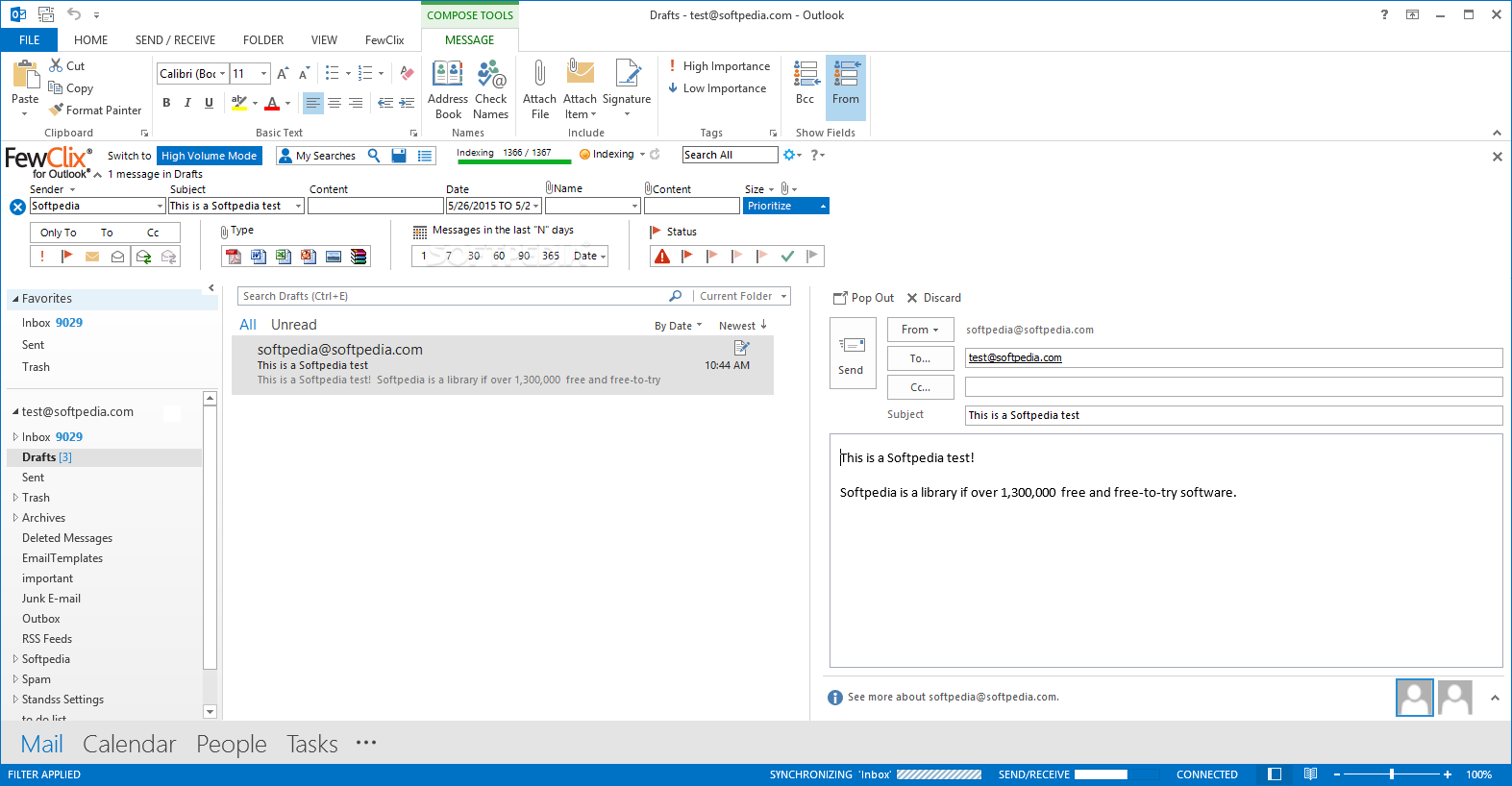Click the FewClix search magnifier icon
Screen dimensions: 1512x786
coord(374,155)
